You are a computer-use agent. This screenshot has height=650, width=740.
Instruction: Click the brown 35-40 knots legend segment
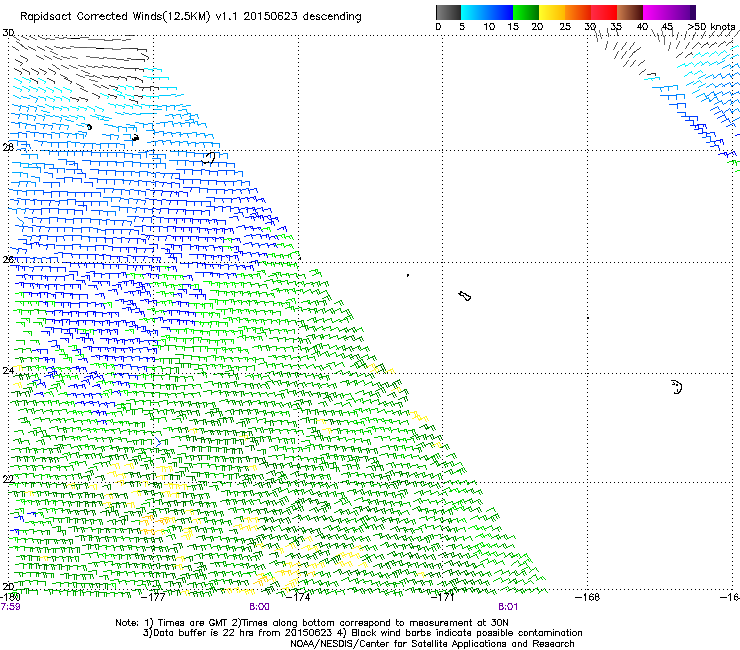[630, 12]
